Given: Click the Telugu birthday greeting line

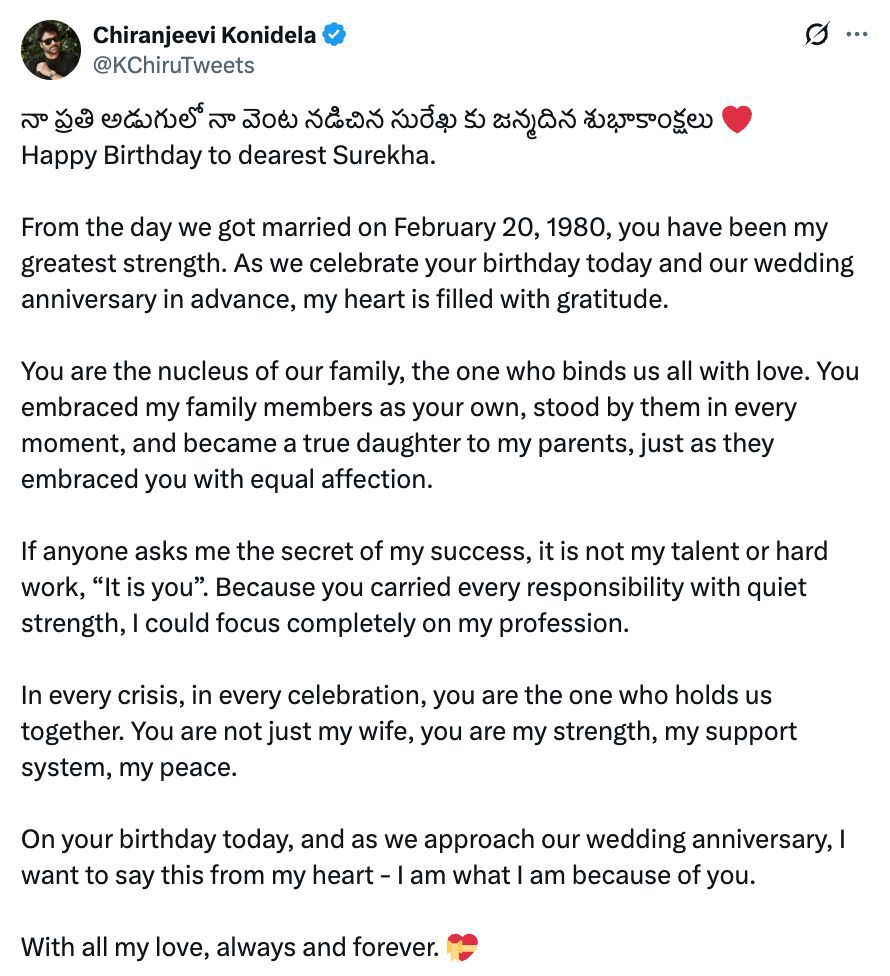Looking at the screenshot, I should [x=366, y=121].
